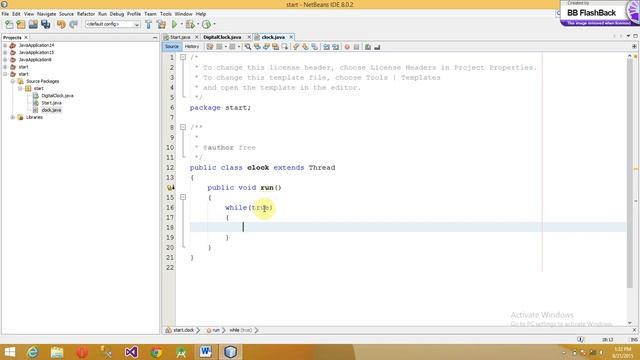Click the while (true) breadcrumb
This screenshot has height=360, width=640.
240,330
